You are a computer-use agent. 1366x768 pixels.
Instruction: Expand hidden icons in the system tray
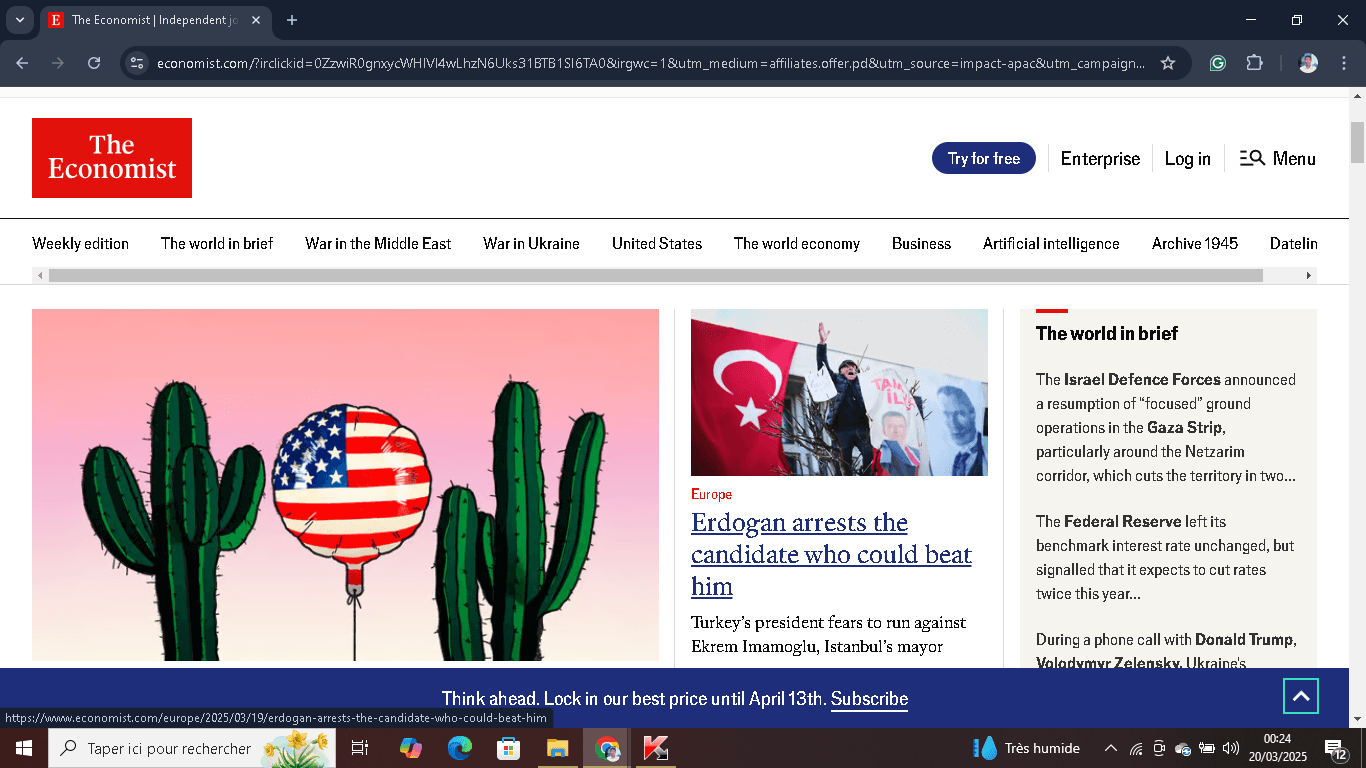tap(1110, 748)
